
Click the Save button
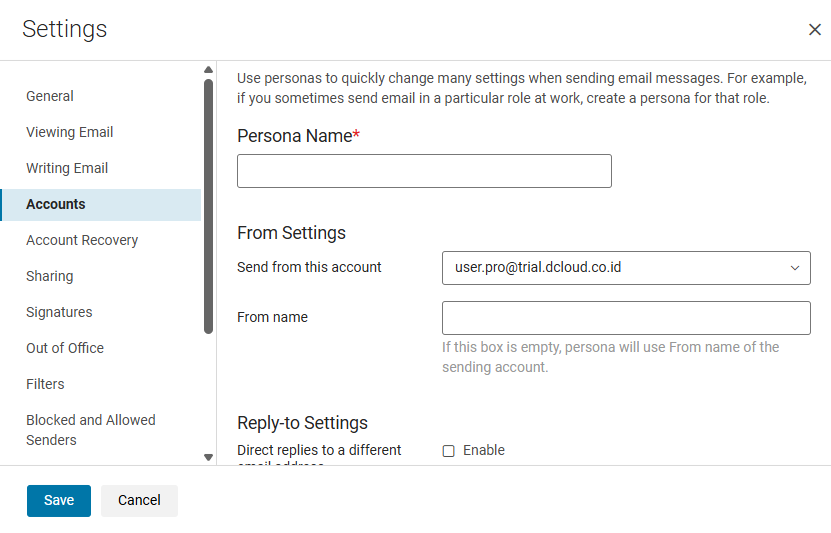coord(59,500)
